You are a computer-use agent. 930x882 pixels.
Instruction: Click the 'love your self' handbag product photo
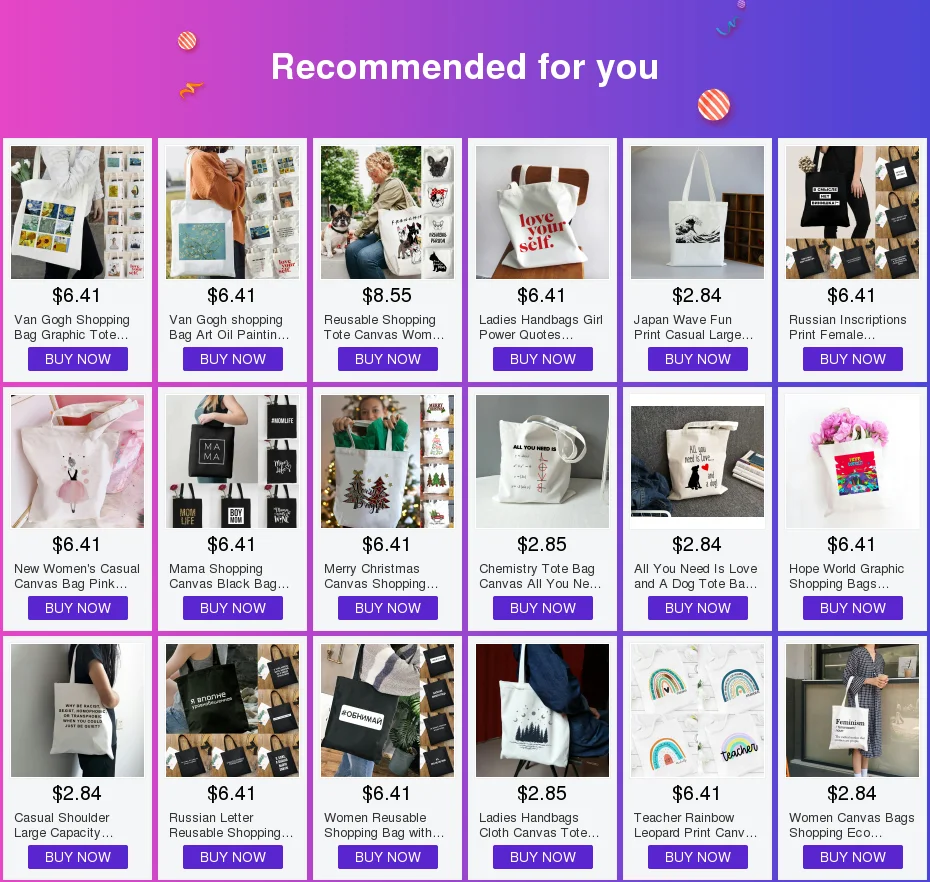[x=542, y=212]
